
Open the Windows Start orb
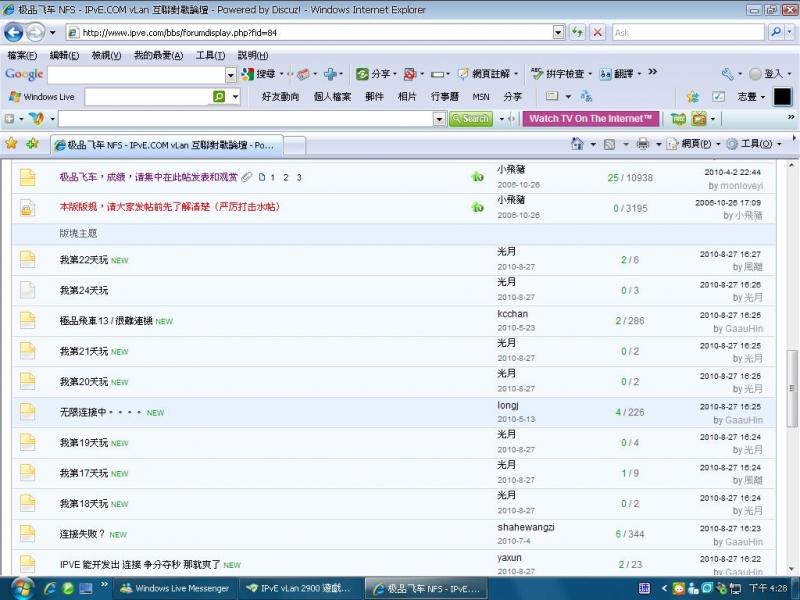[21, 587]
